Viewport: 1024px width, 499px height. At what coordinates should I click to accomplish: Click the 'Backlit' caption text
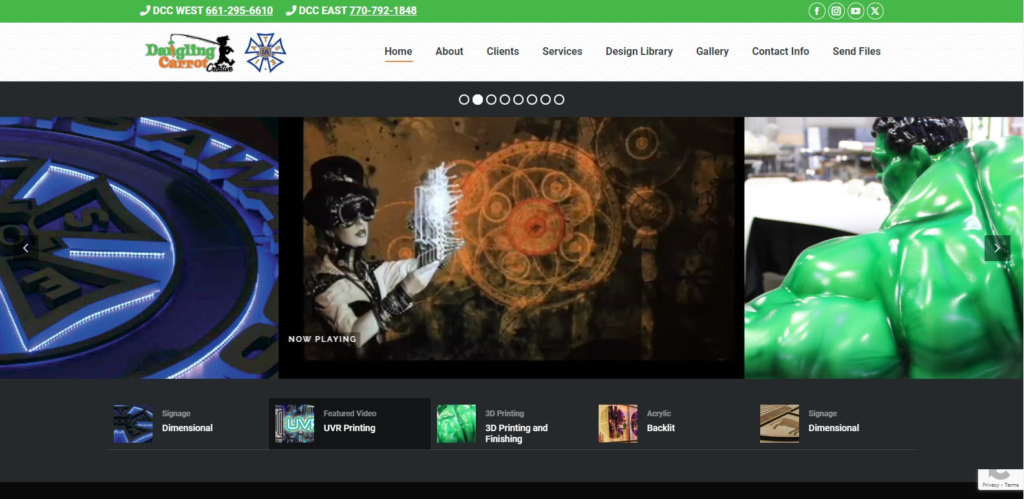coord(661,428)
